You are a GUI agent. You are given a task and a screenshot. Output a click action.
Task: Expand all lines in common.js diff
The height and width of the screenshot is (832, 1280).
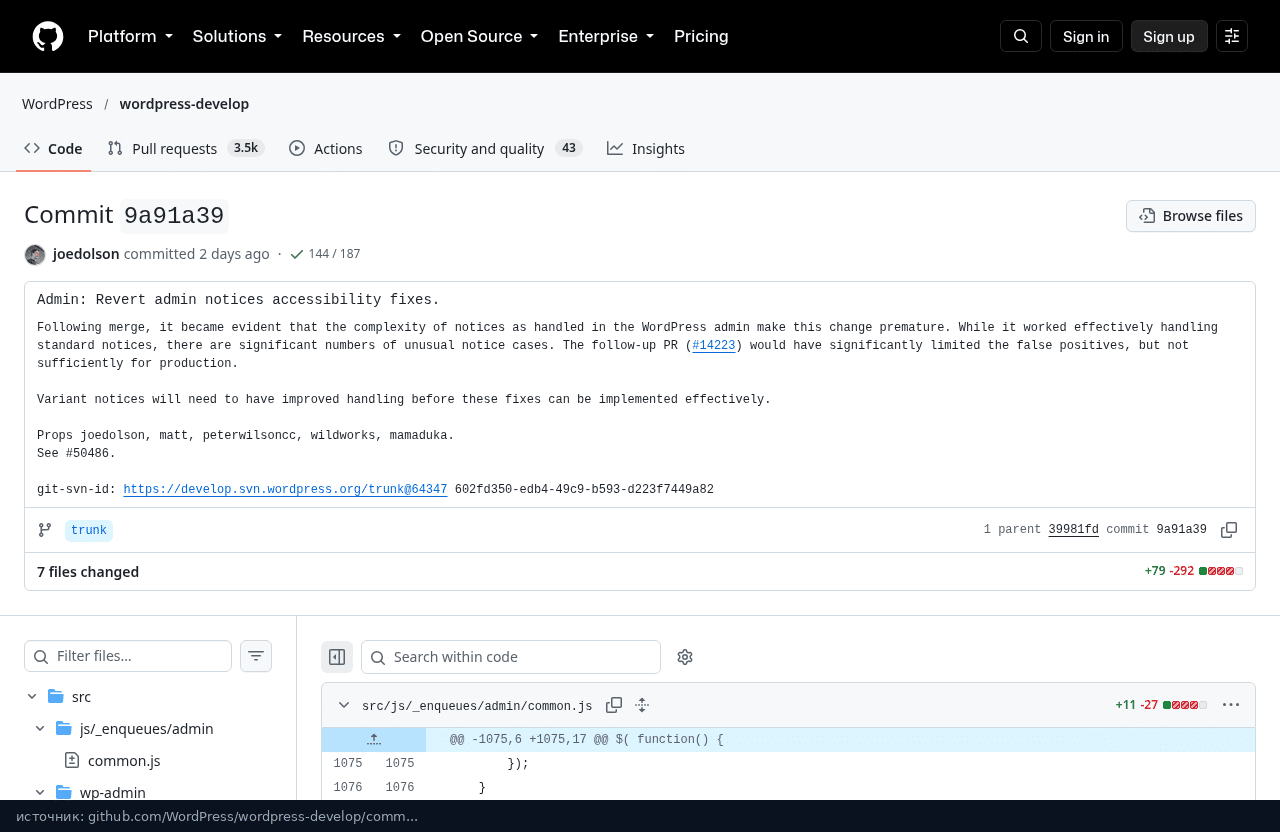[642, 705]
